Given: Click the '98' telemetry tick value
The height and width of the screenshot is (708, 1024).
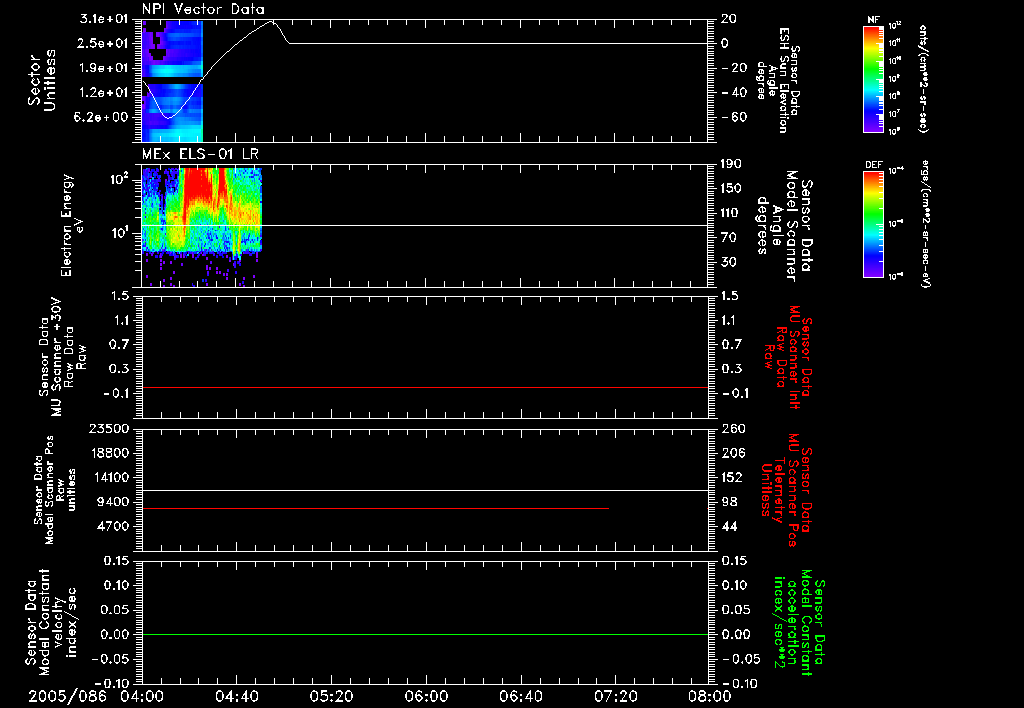Looking at the screenshot, I should tap(729, 502).
